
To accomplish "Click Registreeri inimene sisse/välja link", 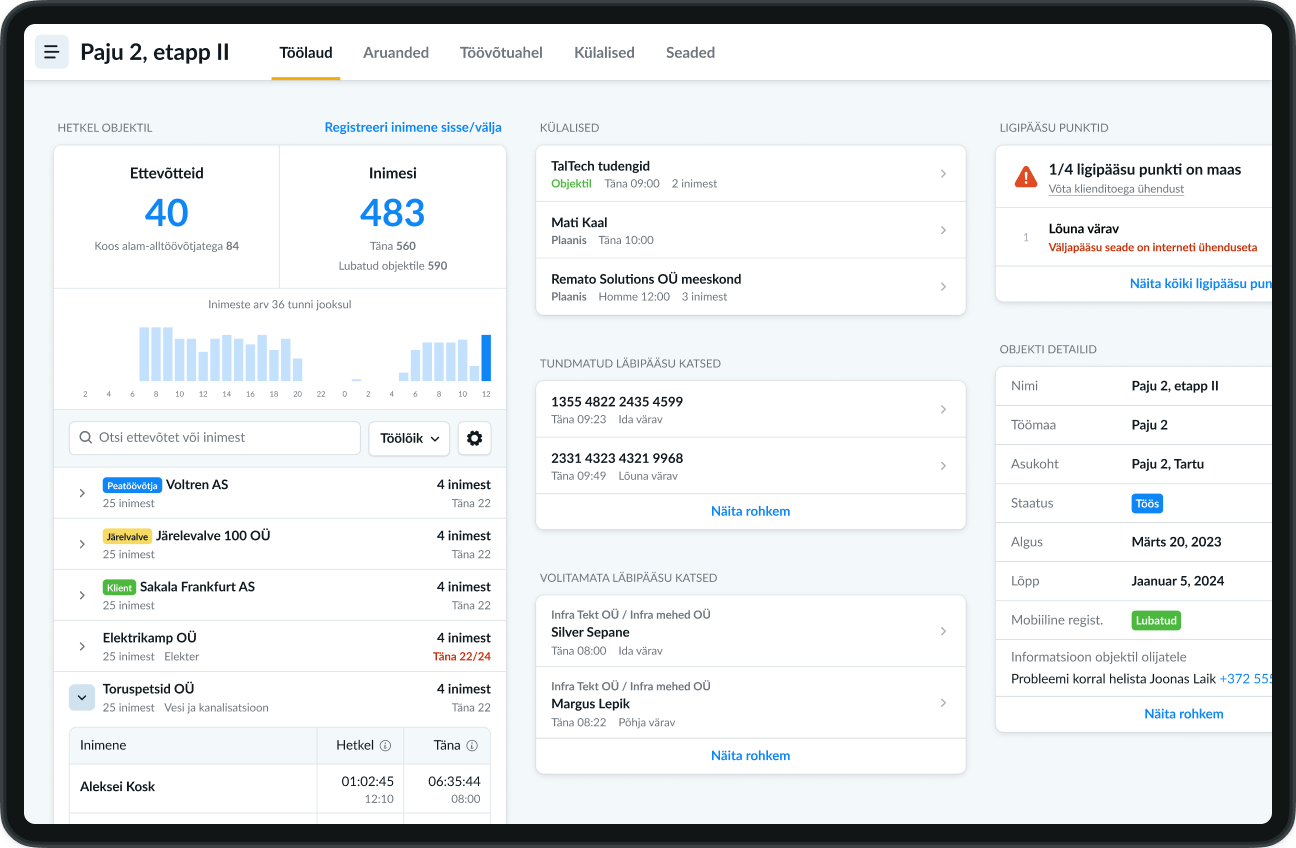I will [413, 127].
